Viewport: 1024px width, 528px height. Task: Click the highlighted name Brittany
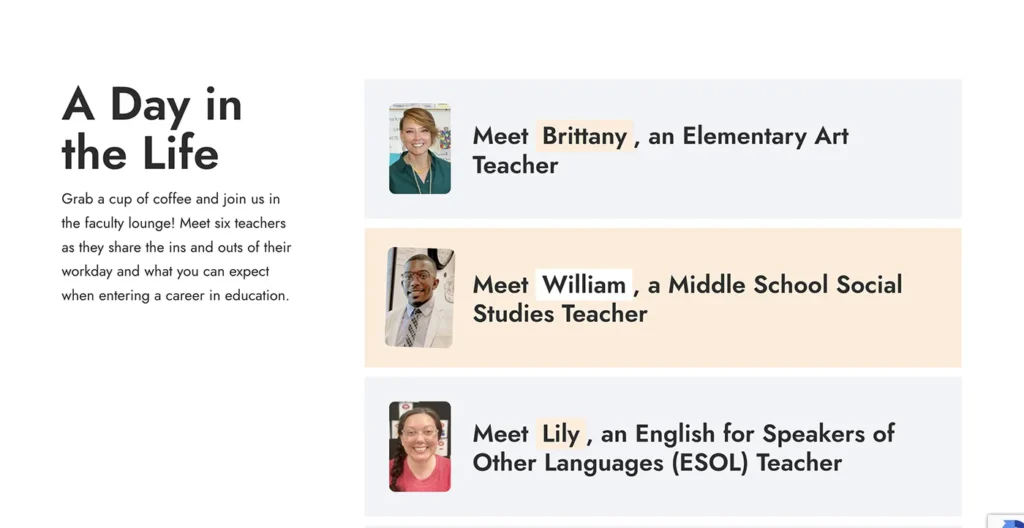click(x=584, y=136)
